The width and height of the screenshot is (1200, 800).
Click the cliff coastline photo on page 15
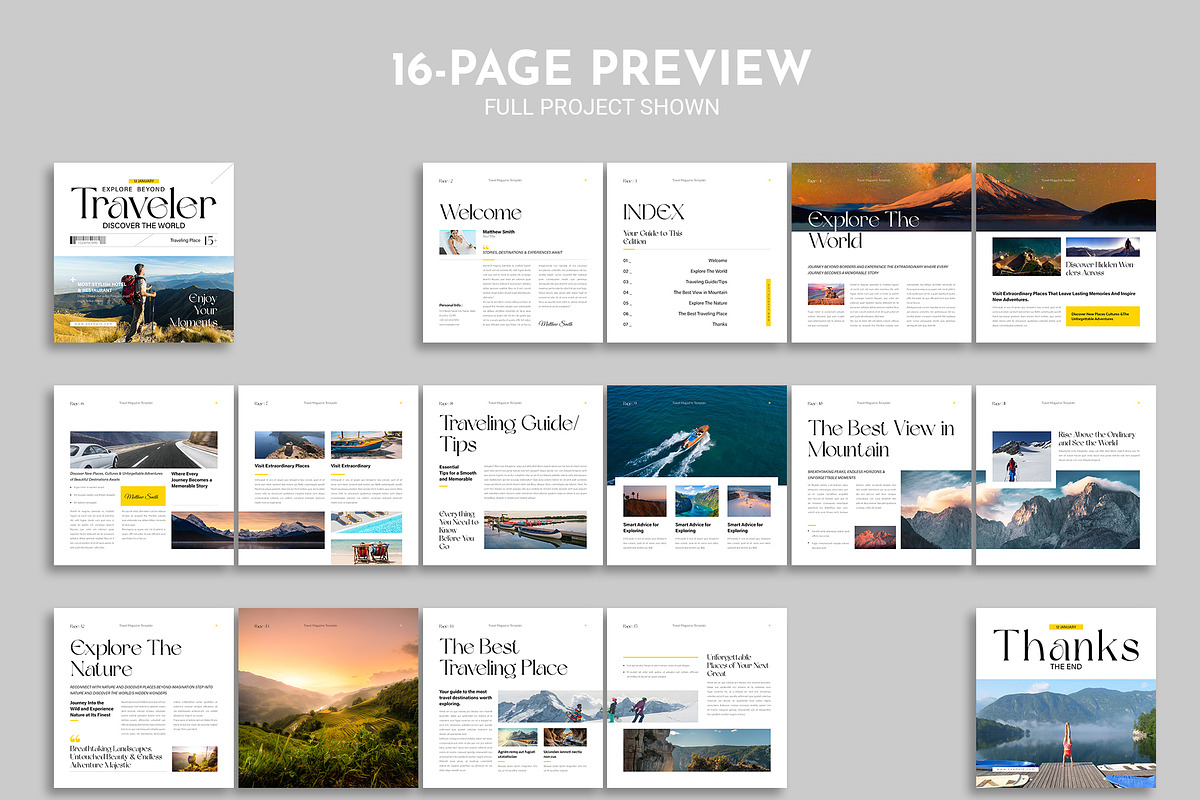tap(697, 750)
